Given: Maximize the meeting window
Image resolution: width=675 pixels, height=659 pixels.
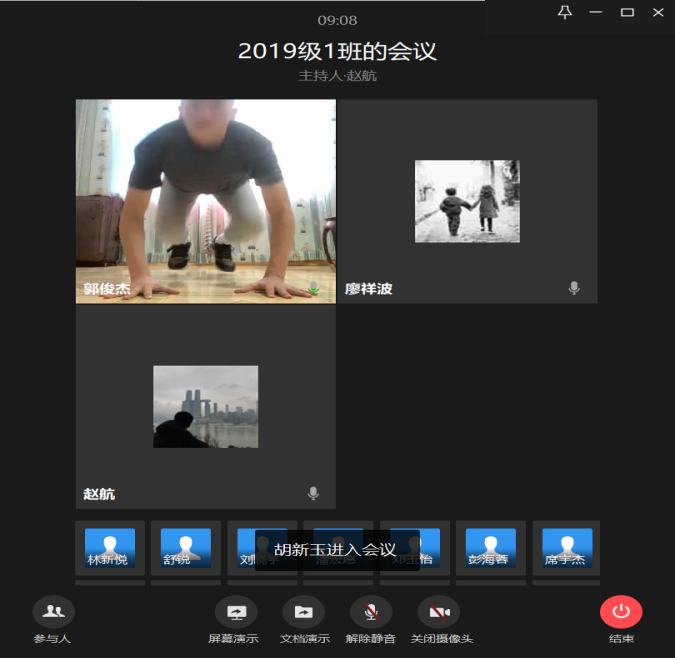Looking at the screenshot, I should [x=627, y=12].
